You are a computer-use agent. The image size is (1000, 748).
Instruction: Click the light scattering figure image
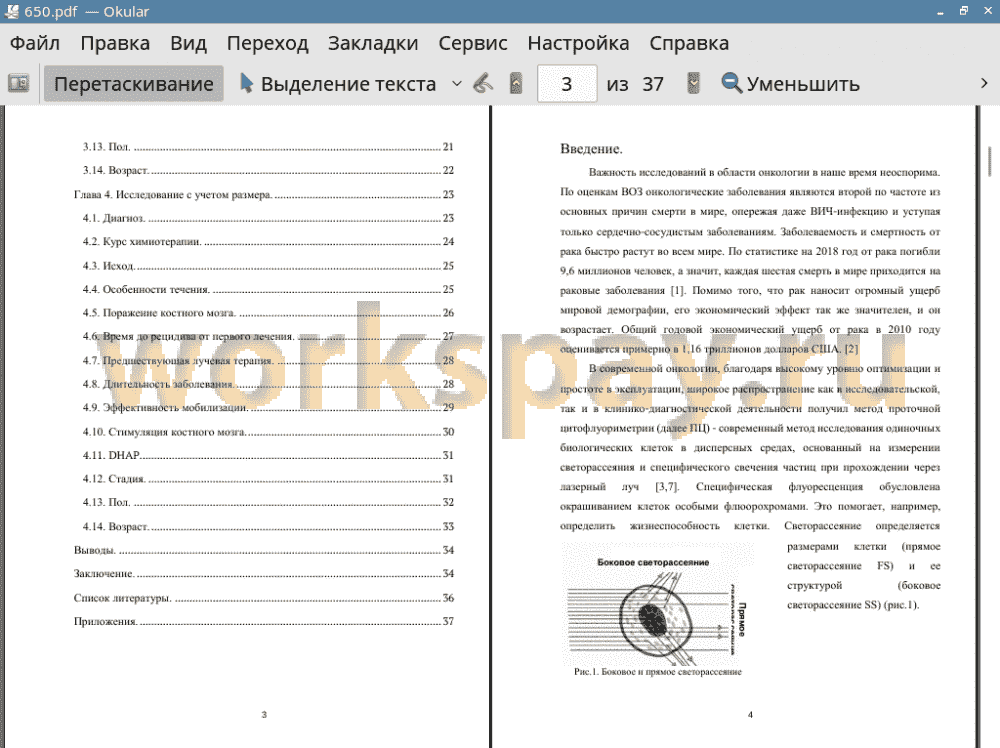tap(657, 604)
